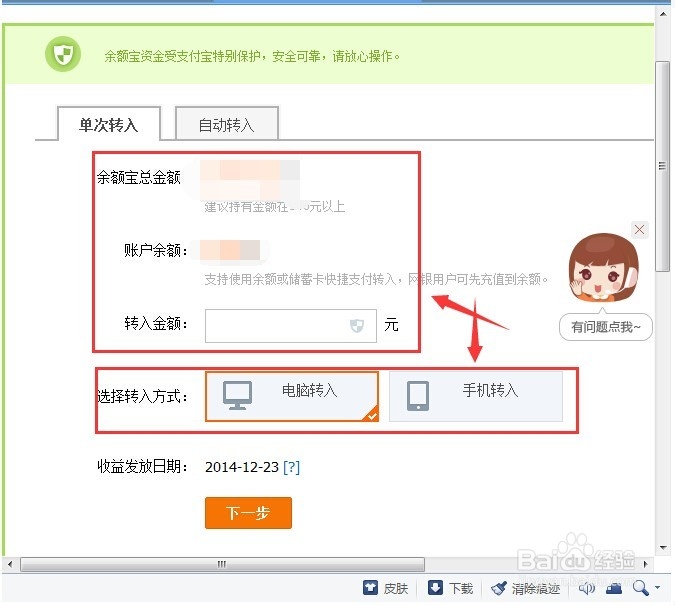Click the horizontal scrollbar left arrow
The height and width of the screenshot is (605, 675).
pyautogui.click(x=10, y=564)
